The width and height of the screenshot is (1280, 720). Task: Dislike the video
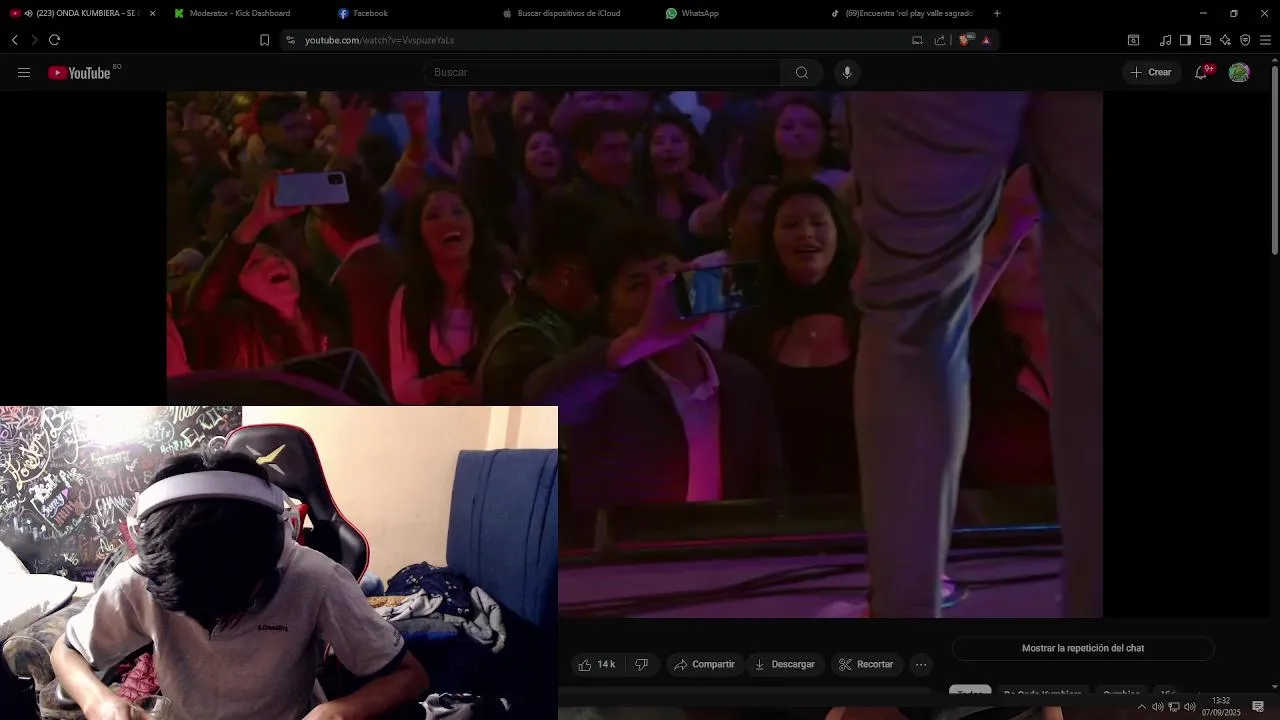click(x=643, y=665)
